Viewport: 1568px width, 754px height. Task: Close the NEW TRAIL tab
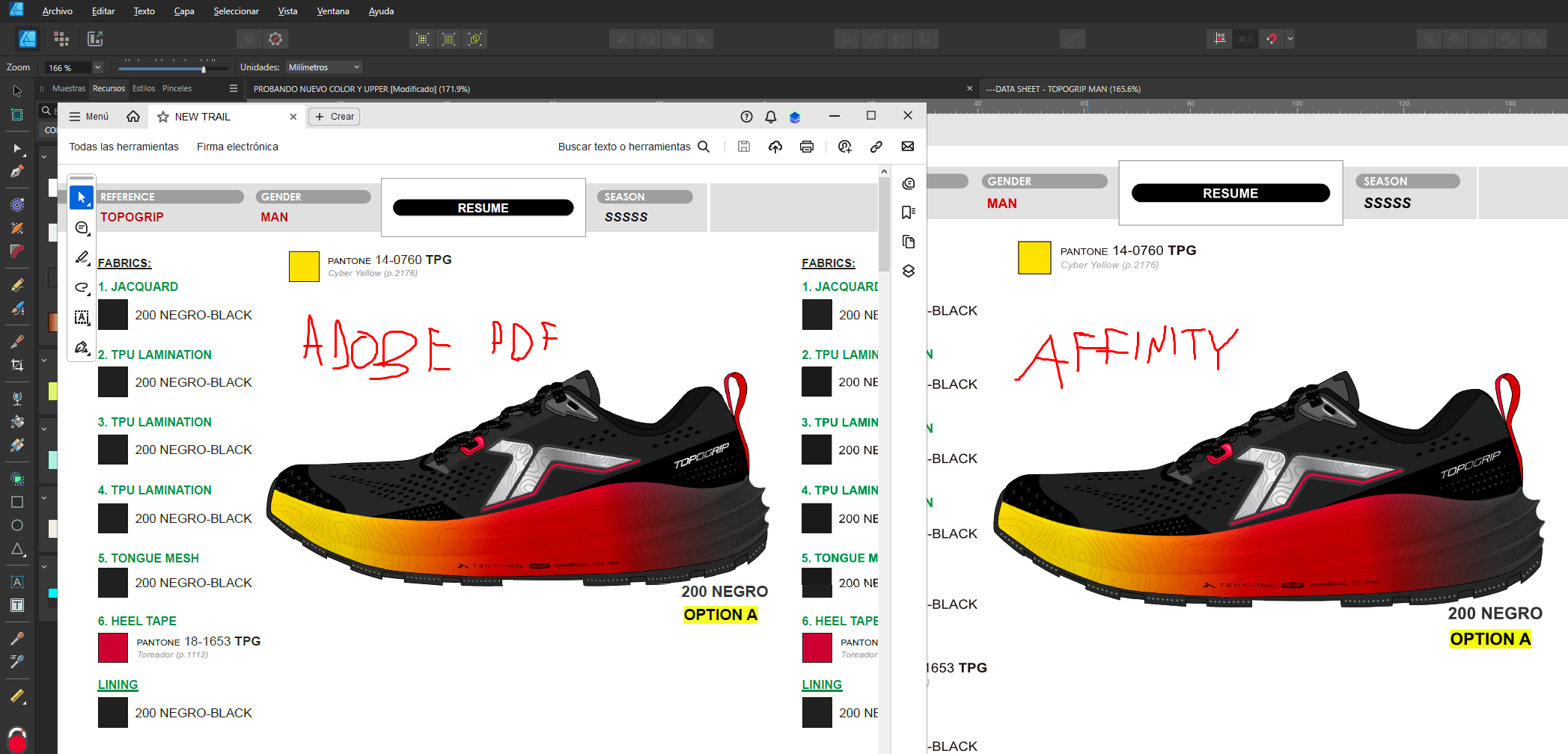coord(293,117)
